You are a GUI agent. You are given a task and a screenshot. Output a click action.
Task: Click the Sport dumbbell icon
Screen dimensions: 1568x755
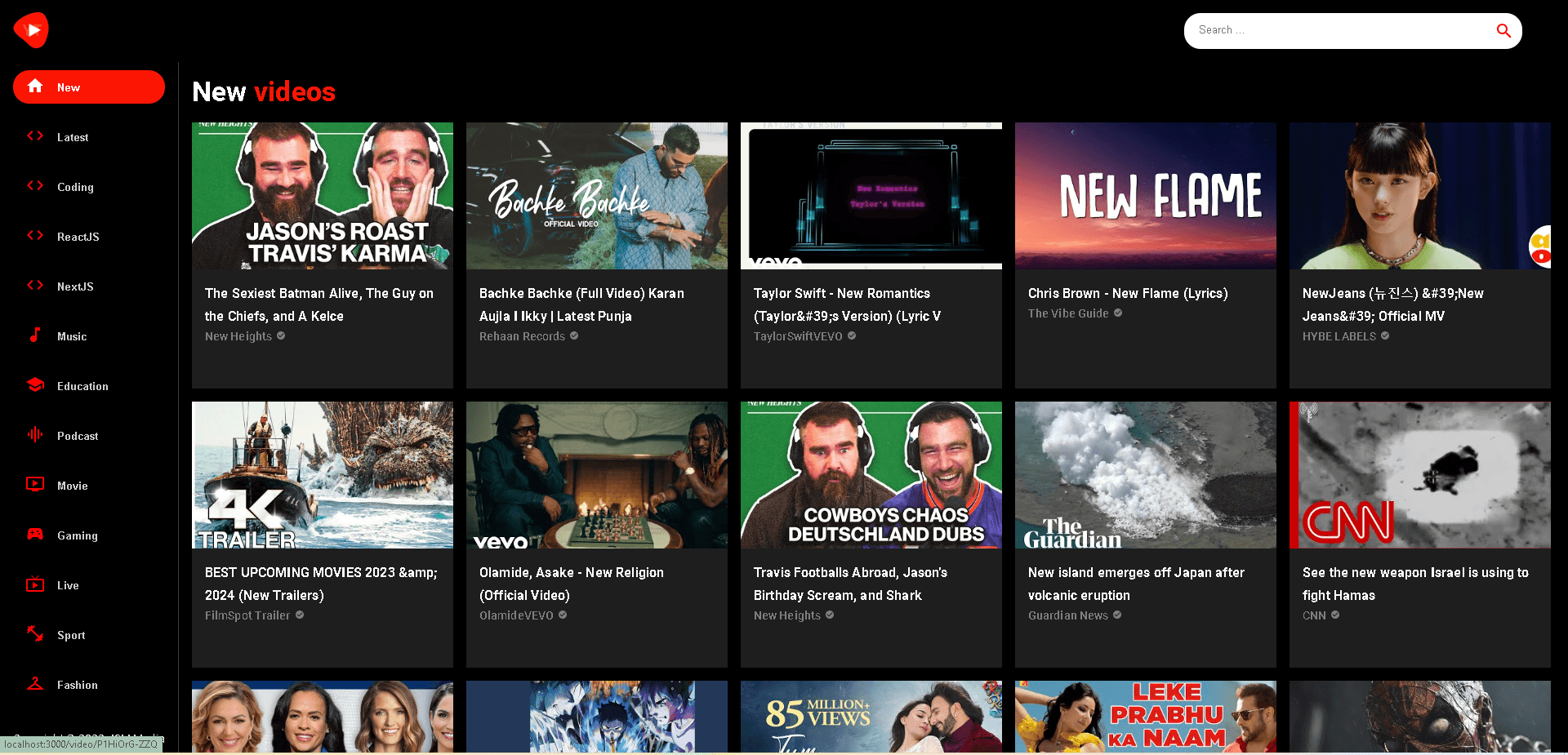(x=35, y=633)
